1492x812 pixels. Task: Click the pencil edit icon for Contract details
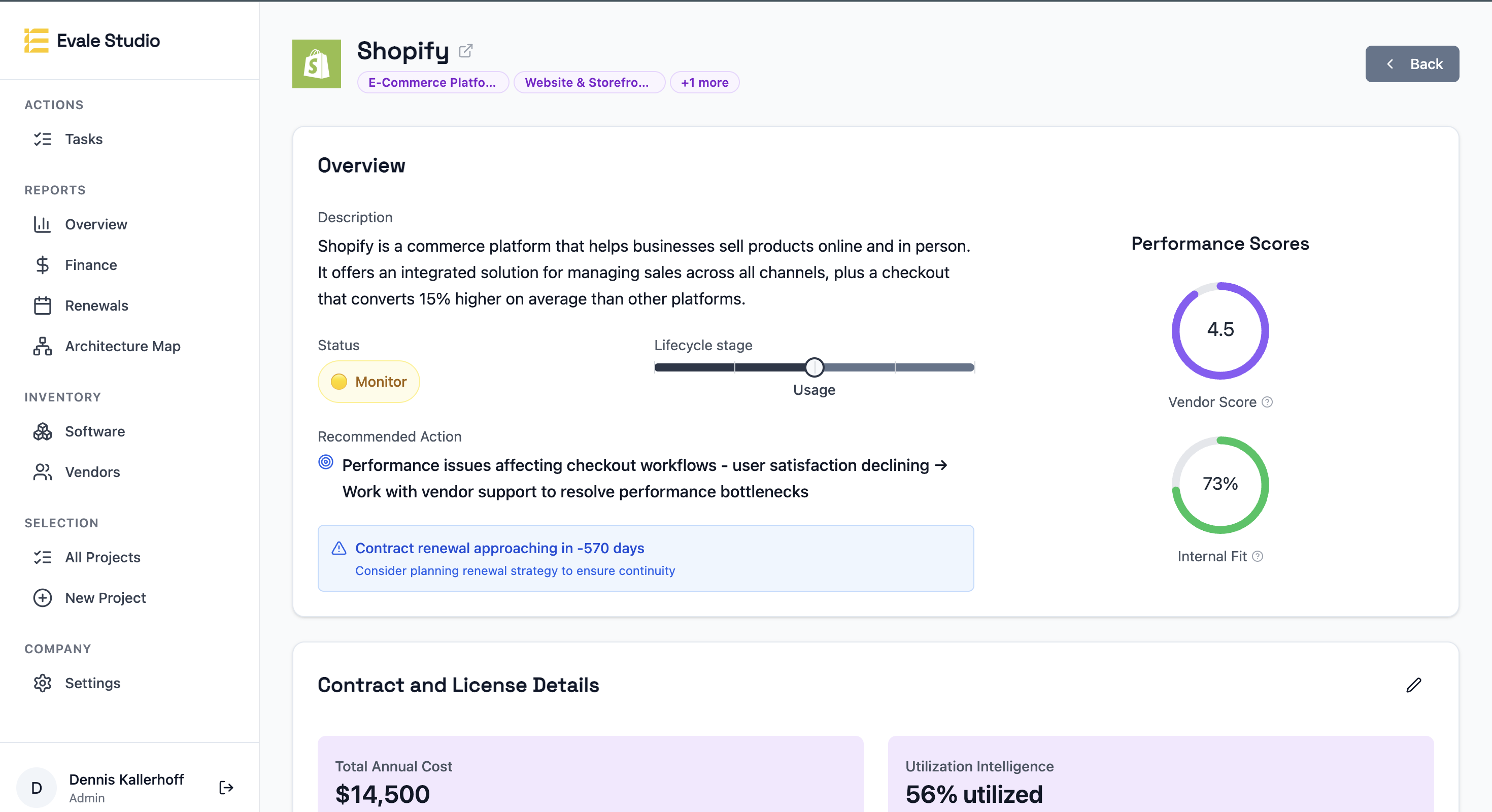1413,685
